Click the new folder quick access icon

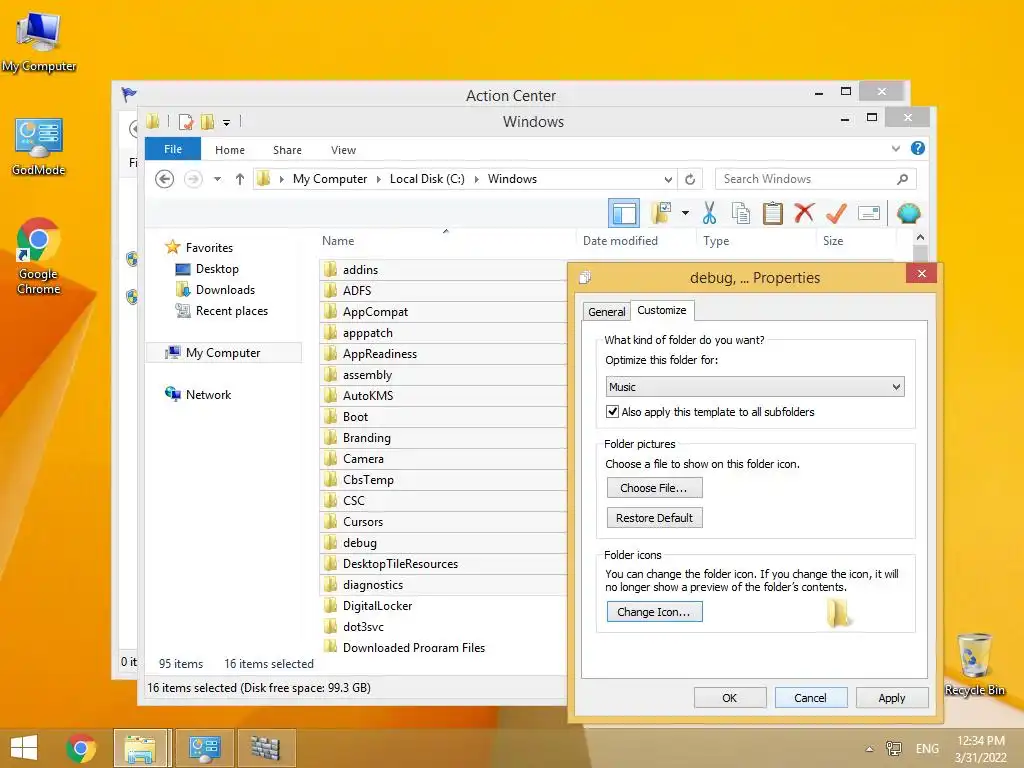point(208,121)
